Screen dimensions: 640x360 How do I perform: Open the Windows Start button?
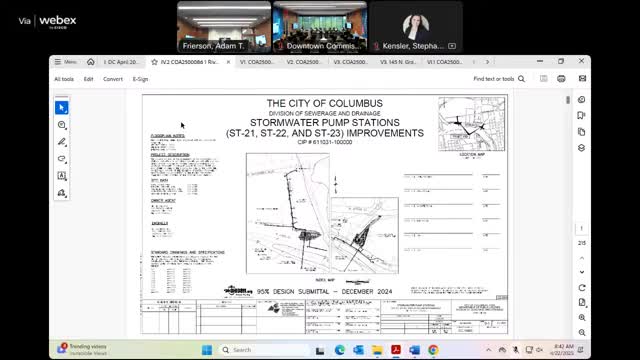[x=207, y=350]
